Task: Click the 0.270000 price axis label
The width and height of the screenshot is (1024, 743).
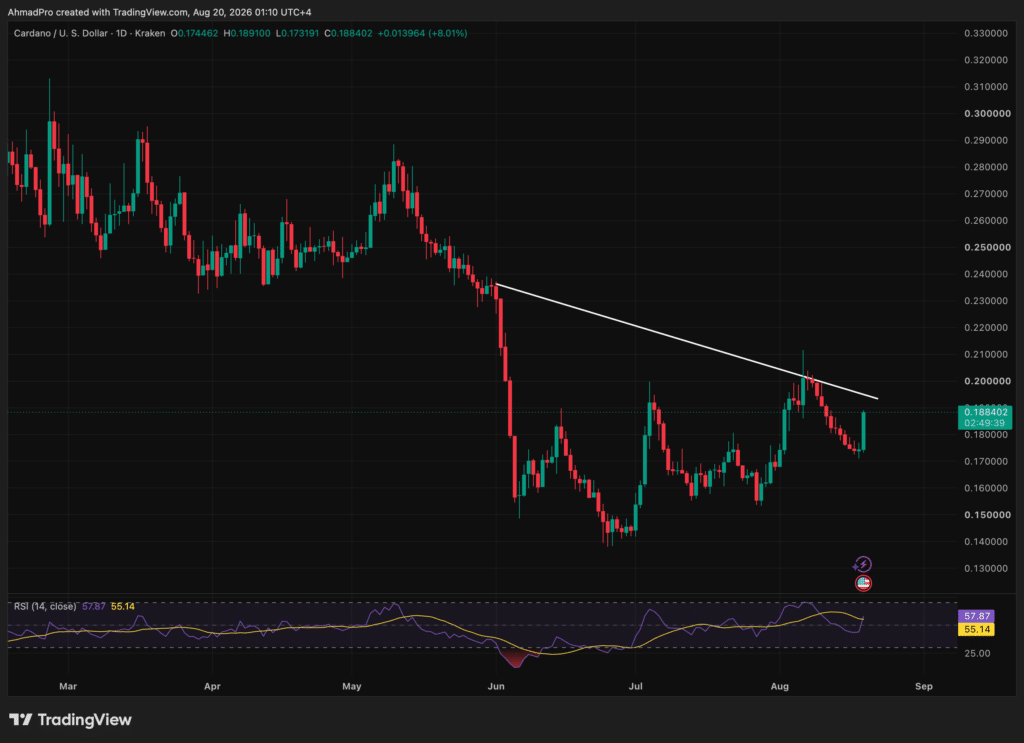Action: [x=985, y=194]
